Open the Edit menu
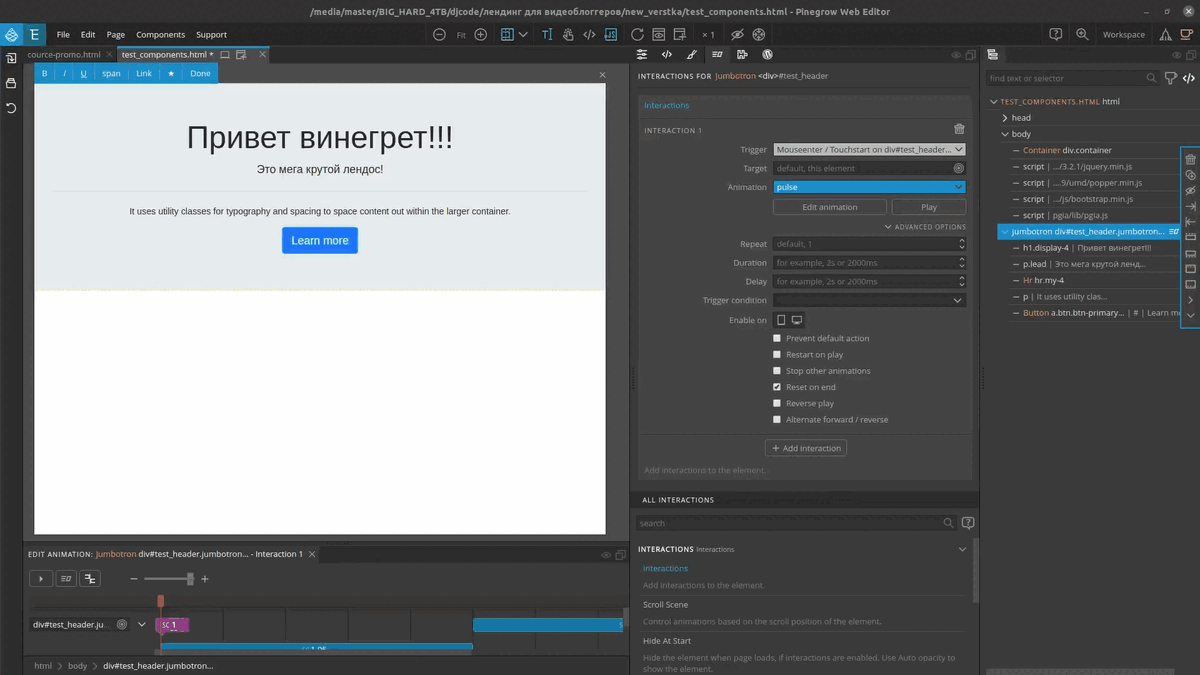Viewport: 1200px width, 675px height. 88,35
